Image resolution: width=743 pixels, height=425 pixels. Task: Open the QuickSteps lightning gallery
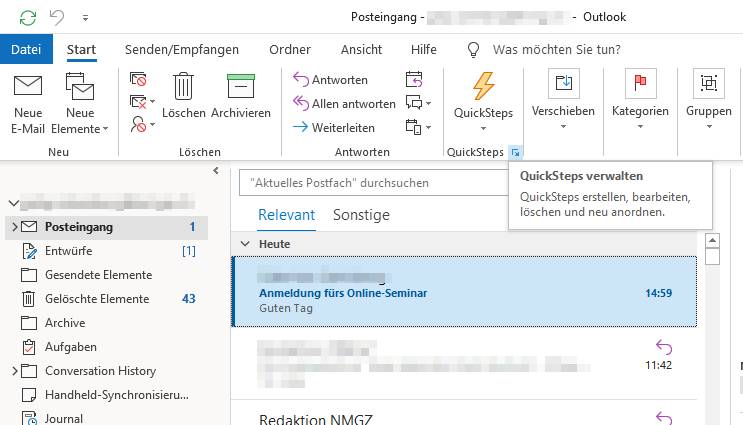pyautogui.click(x=483, y=101)
